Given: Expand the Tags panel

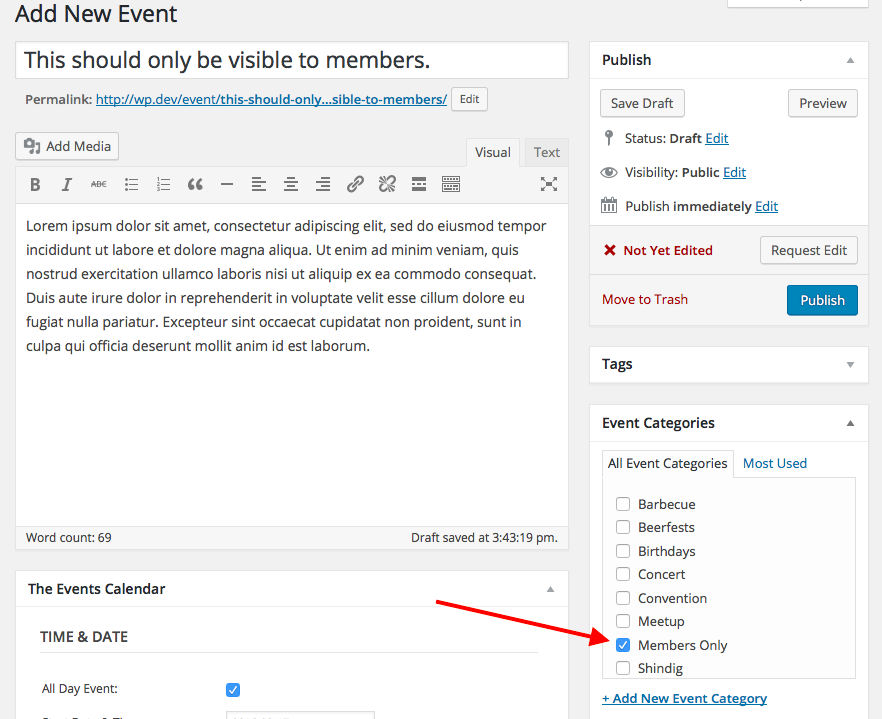Looking at the screenshot, I should pos(850,364).
